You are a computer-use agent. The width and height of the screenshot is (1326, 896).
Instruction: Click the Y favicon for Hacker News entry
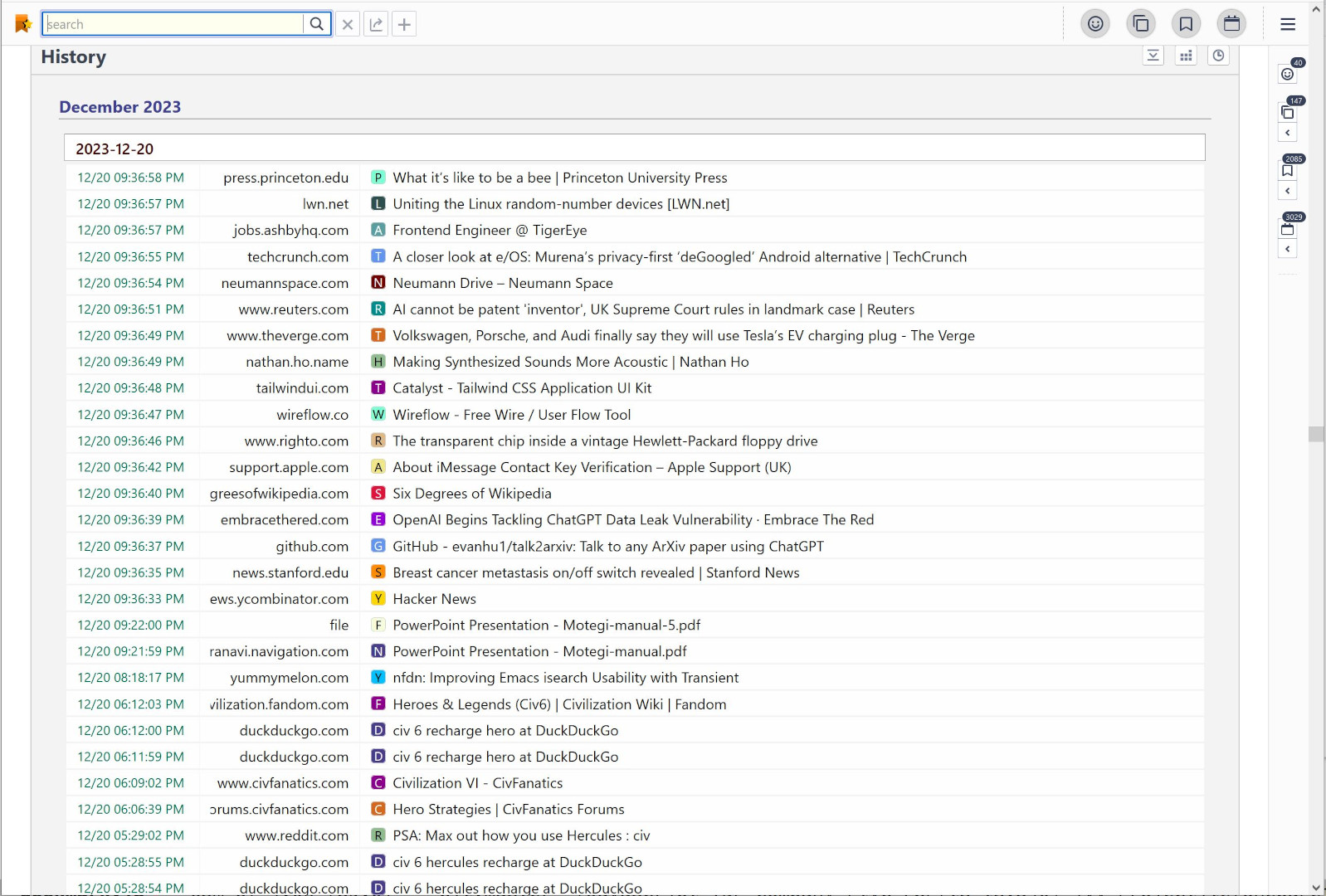click(378, 599)
